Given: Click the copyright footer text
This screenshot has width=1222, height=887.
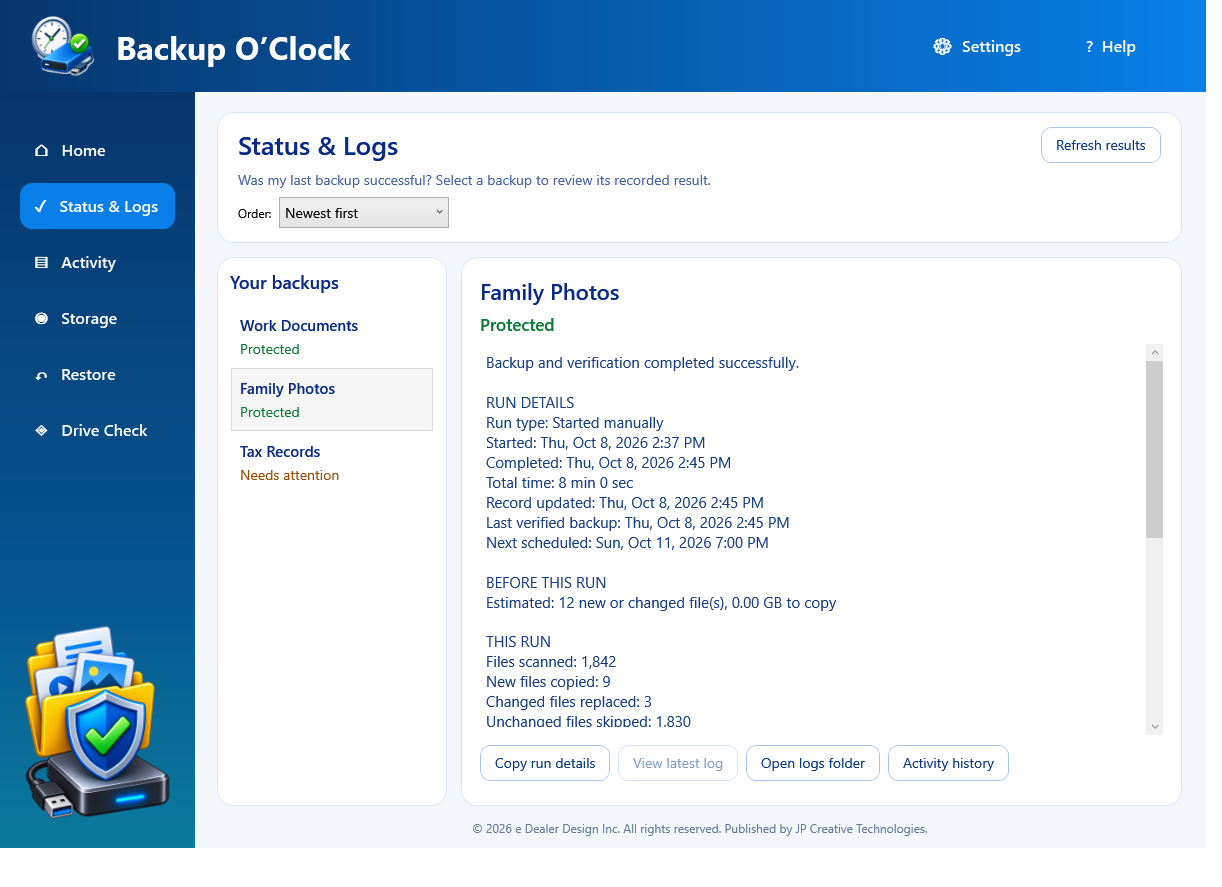Looking at the screenshot, I should coord(700,829).
